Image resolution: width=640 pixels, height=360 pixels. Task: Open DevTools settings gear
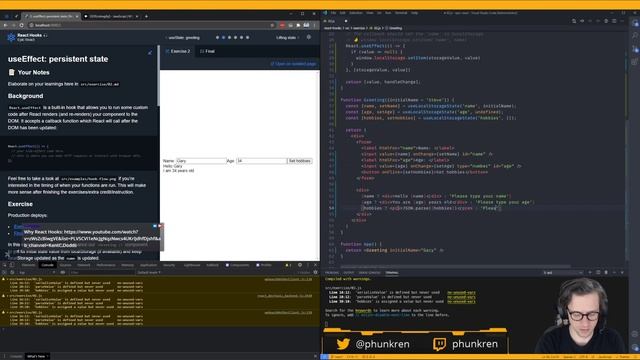coord(300,265)
